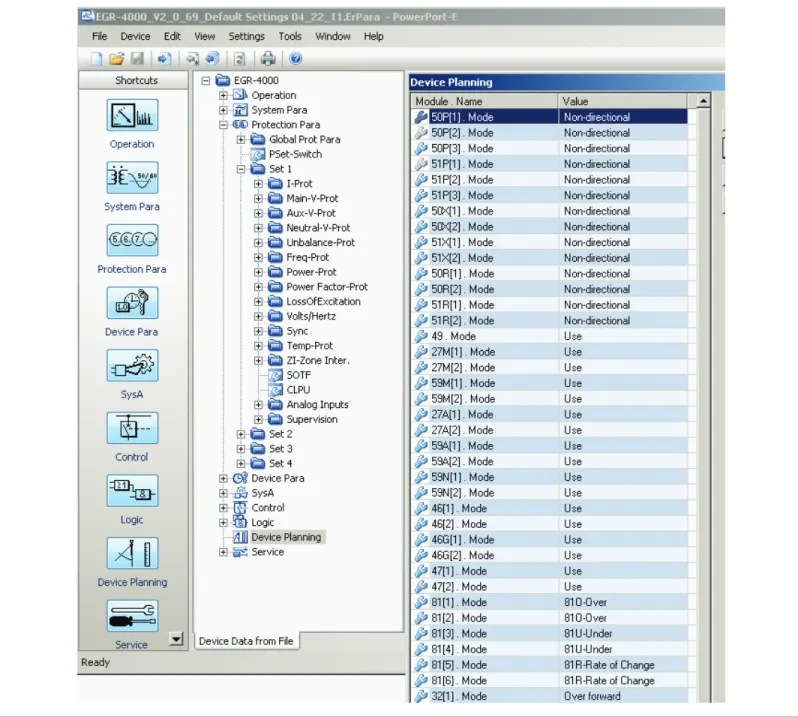
Task: Click the wrench icon beside 49 . Mode
Action: tap(421, 336)
